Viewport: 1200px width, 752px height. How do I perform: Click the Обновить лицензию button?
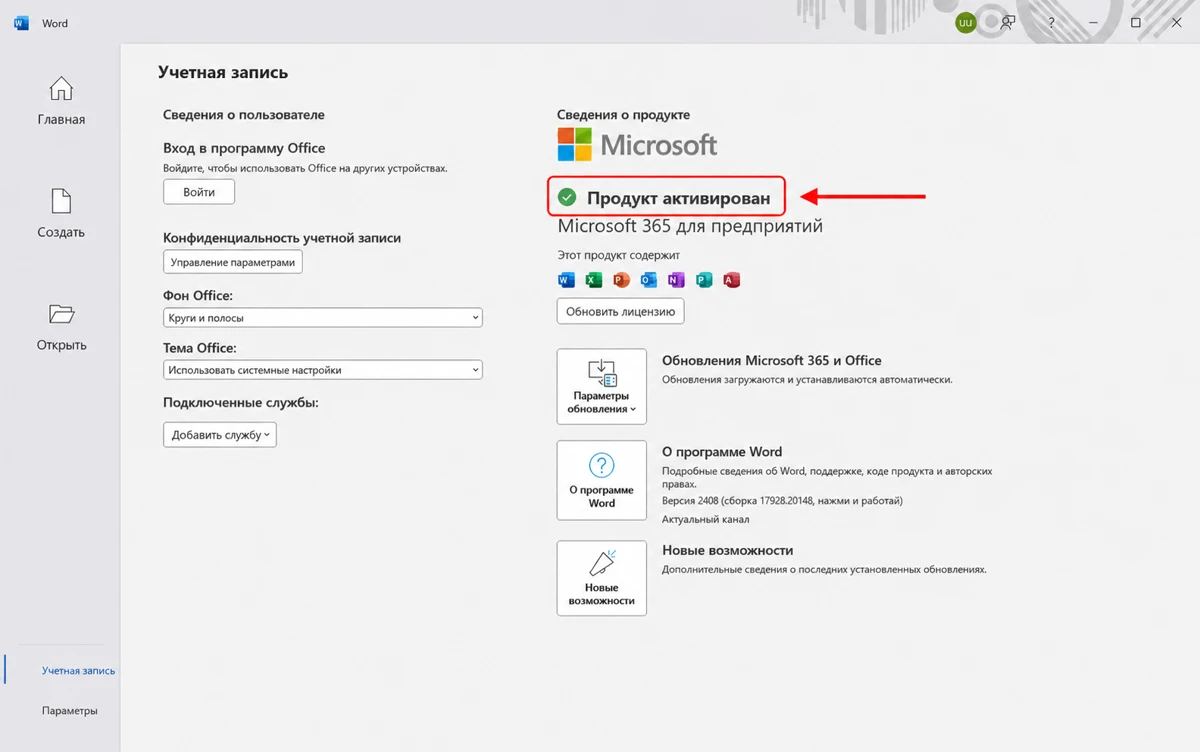620,311
